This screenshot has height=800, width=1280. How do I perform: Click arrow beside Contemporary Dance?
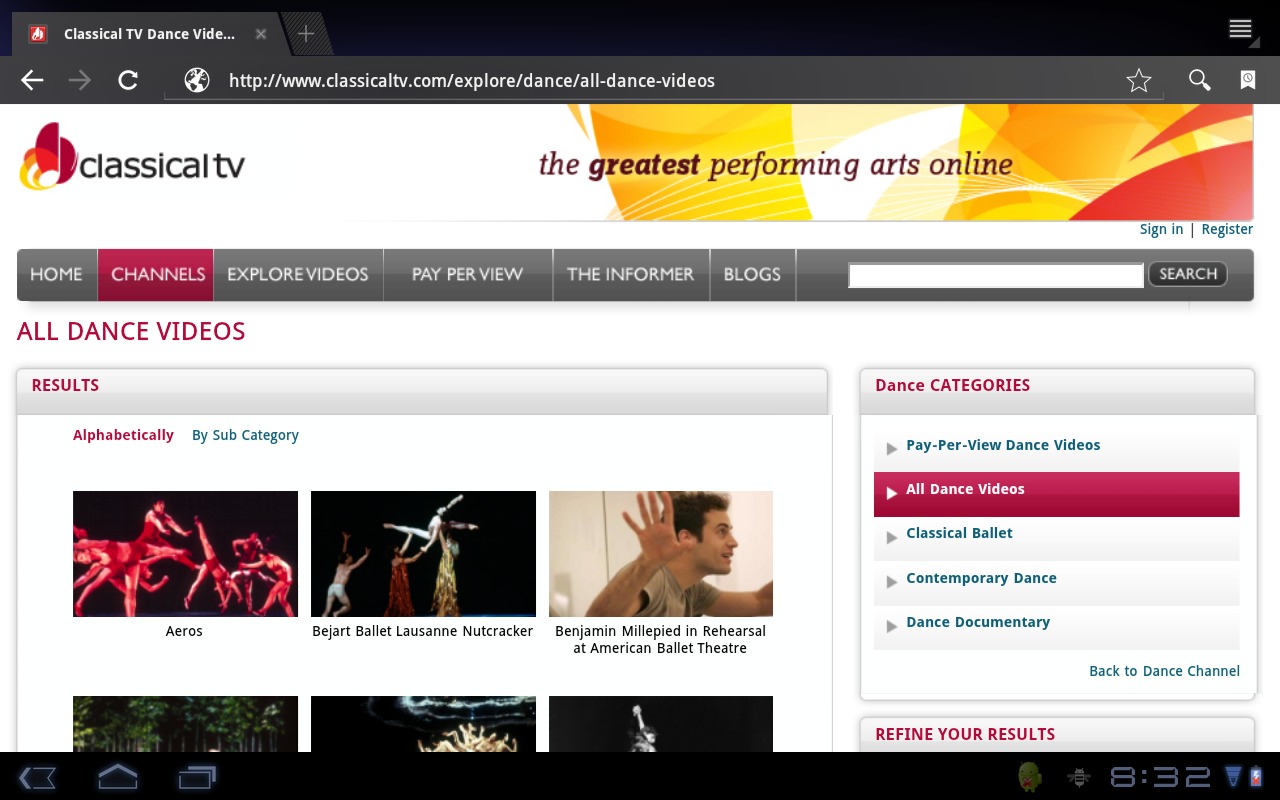coord(891,581)
